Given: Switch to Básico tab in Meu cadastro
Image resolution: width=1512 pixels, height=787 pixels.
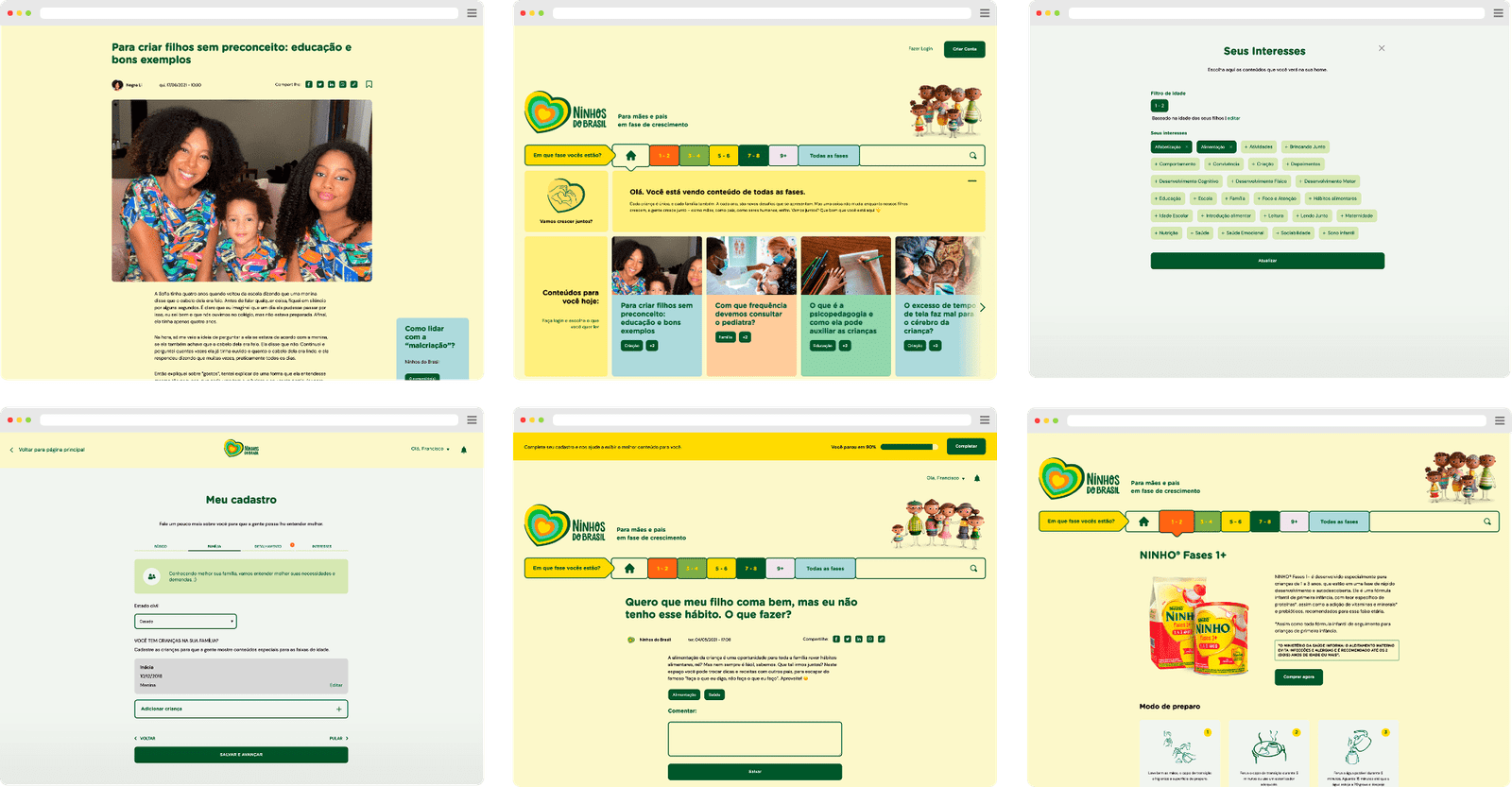Looking at the screenshot, I should (x=161, y=546).
